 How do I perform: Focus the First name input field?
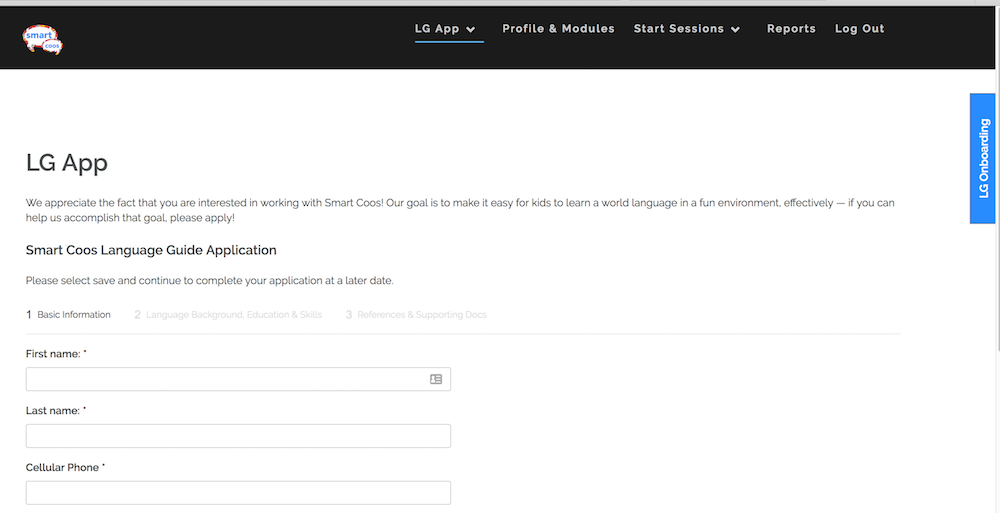point(238,379)
